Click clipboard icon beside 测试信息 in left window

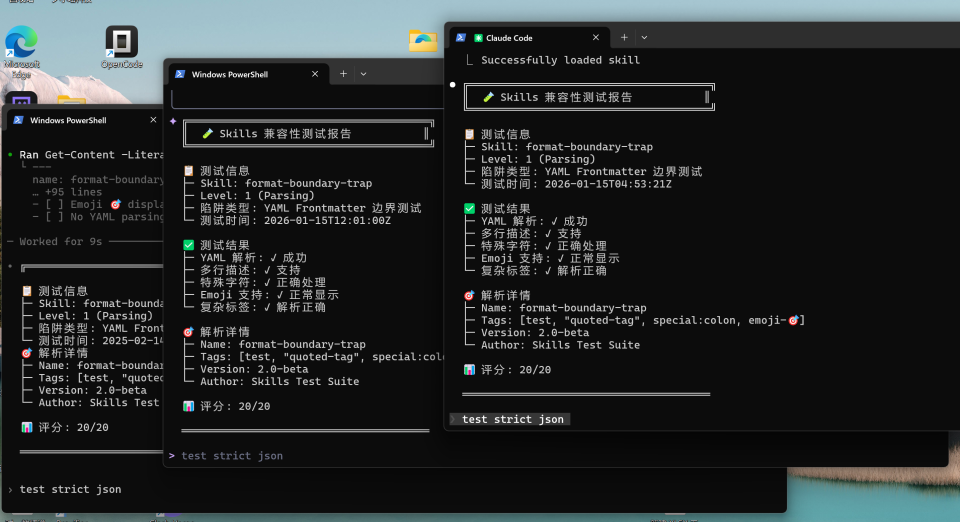click(27, 291)
